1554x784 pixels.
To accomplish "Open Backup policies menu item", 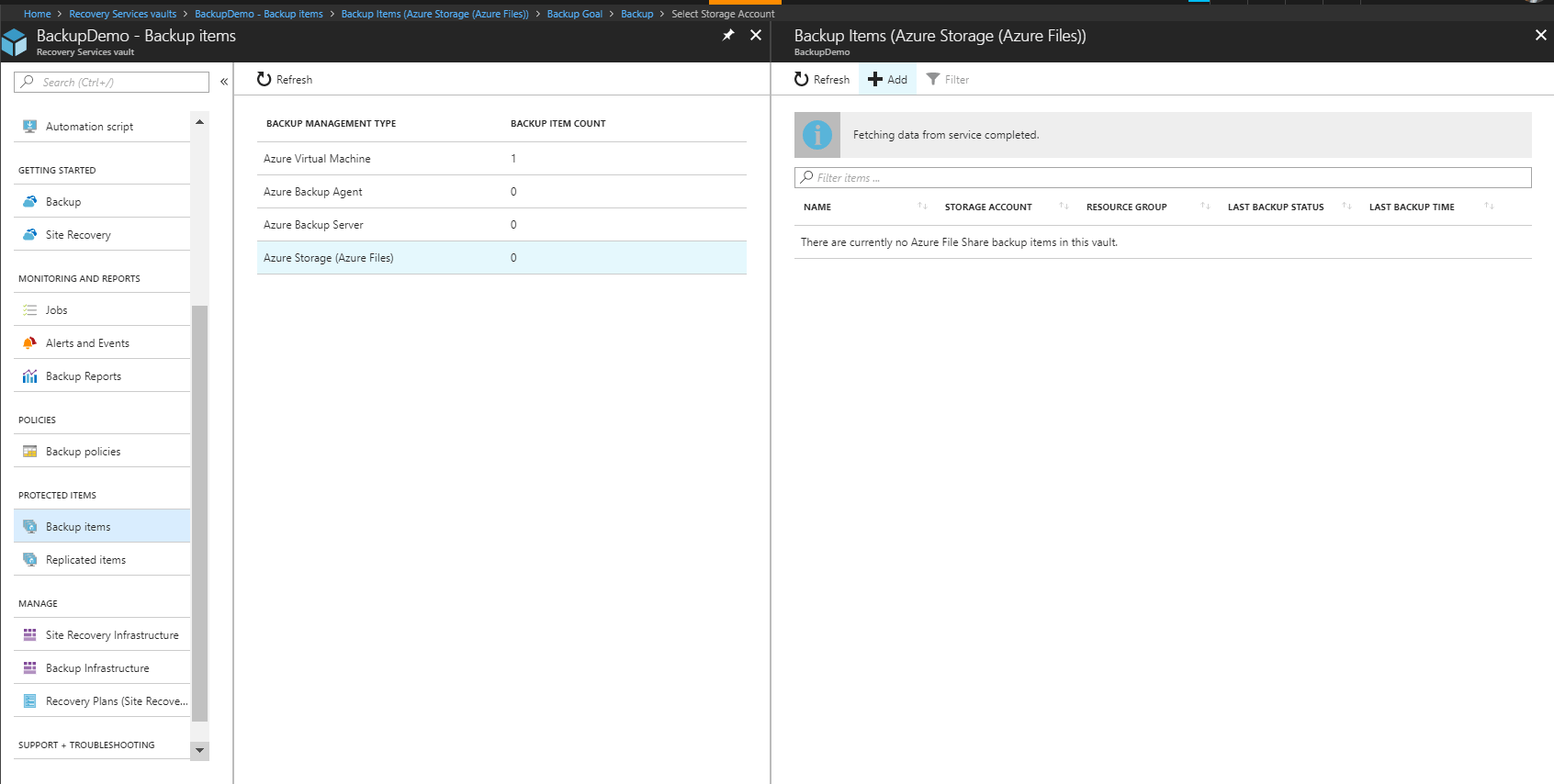I will [x=102, y=452].
